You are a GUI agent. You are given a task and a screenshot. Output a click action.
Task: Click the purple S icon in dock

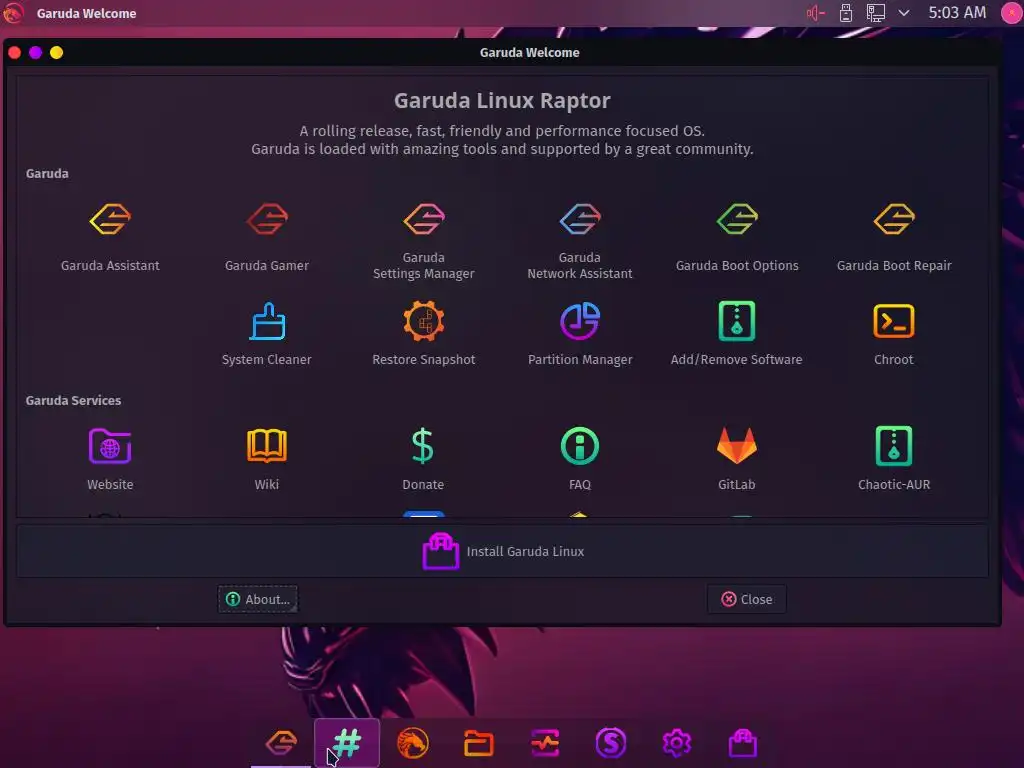(611, 743)
